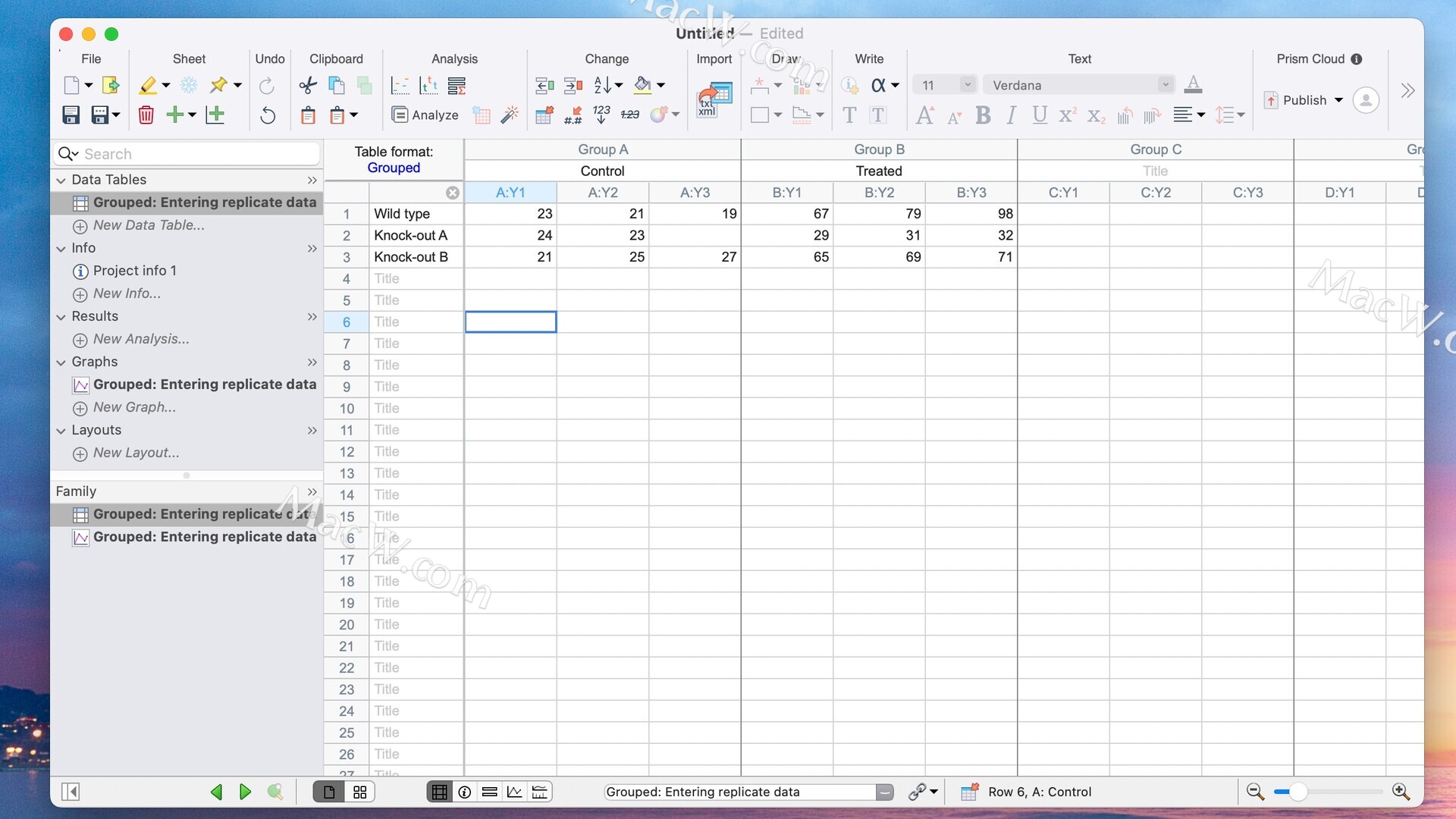Viewport: 1456px width, 819px height.
Task: Click the Prism Cloud account avatar icon
Action: point(1366,100)
